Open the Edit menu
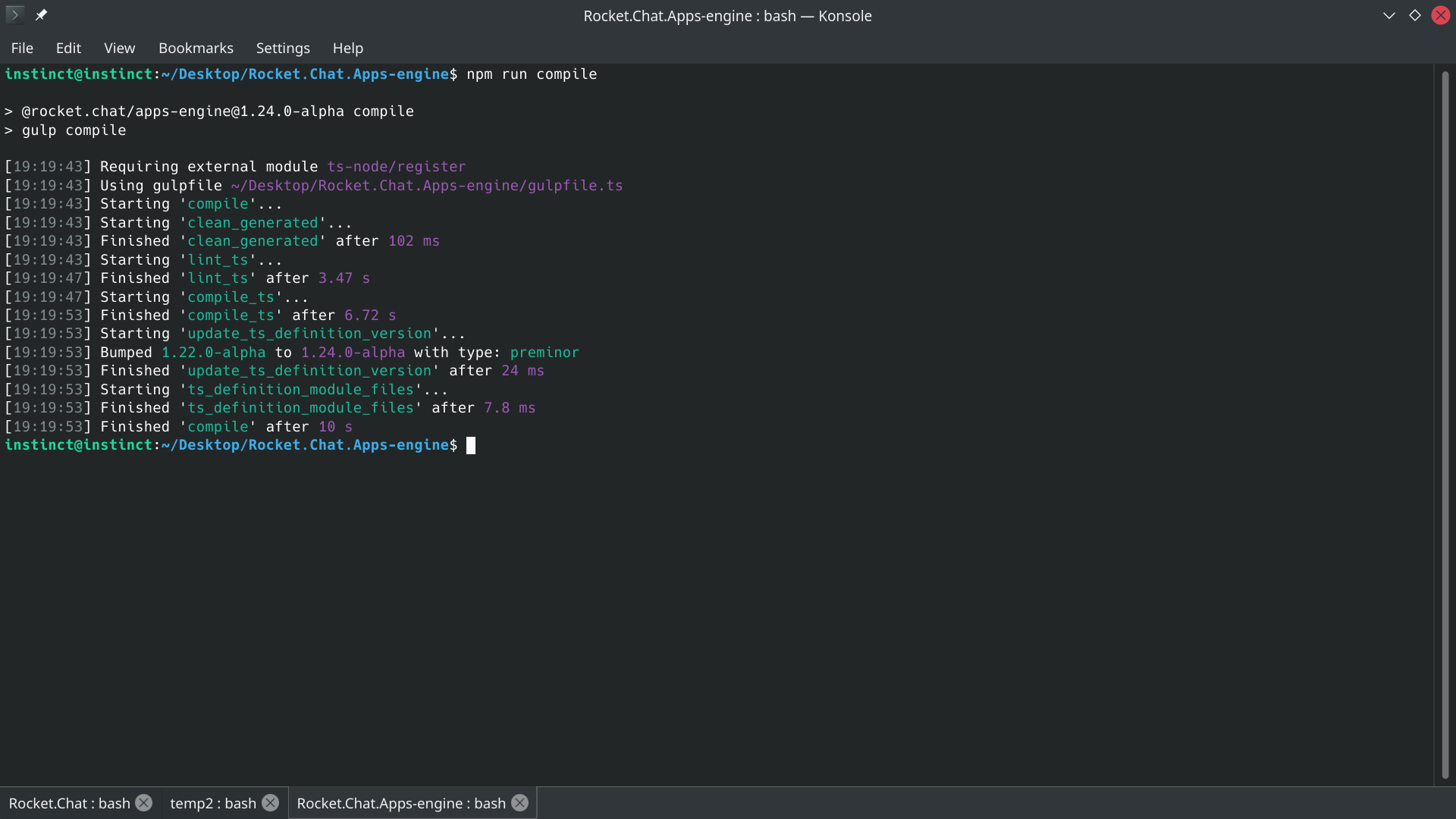Viewport: 1456px width, 819px height. [x=68, y=48]
